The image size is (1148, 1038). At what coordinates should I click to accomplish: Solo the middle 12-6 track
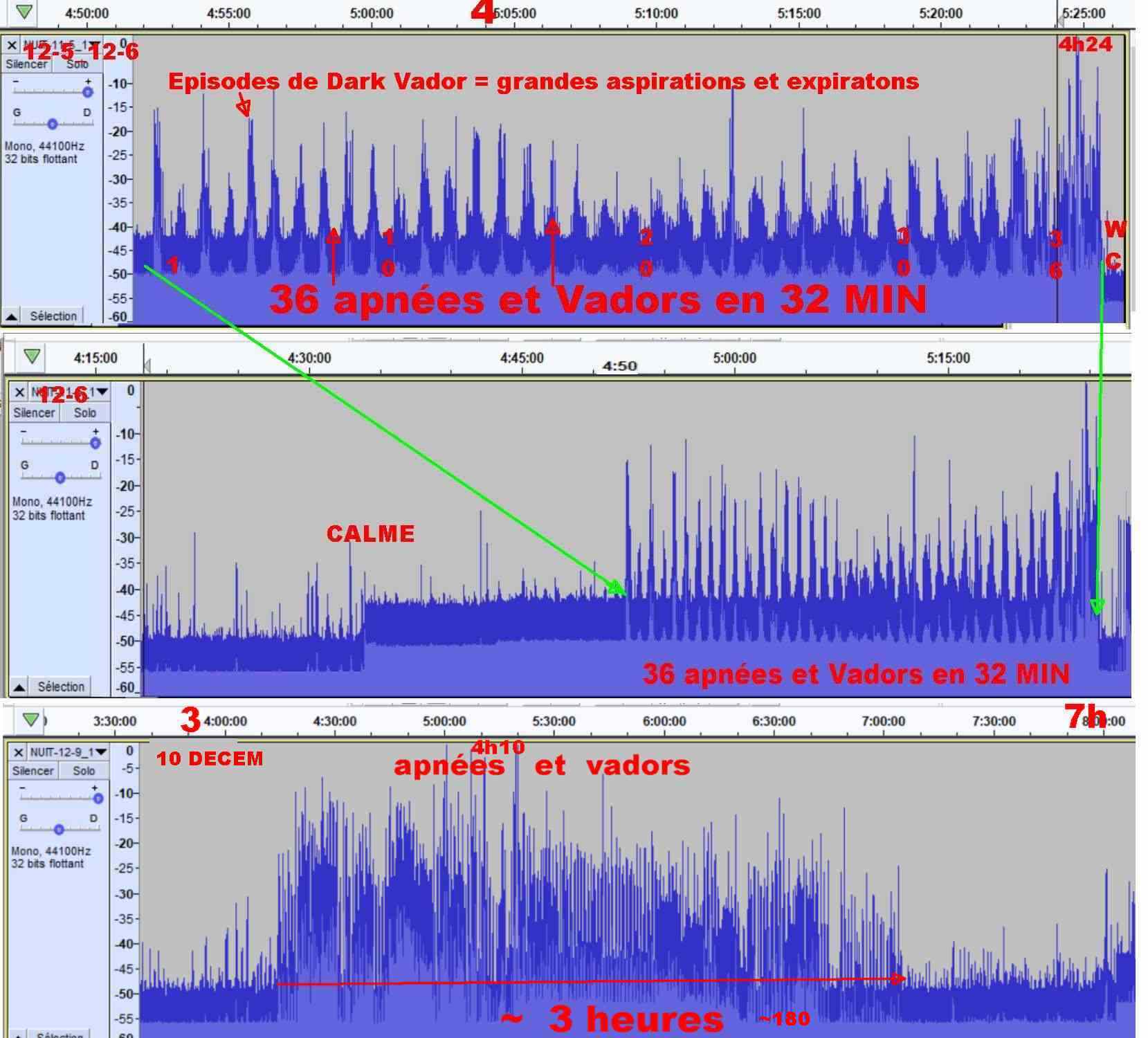tap(85, 413)
